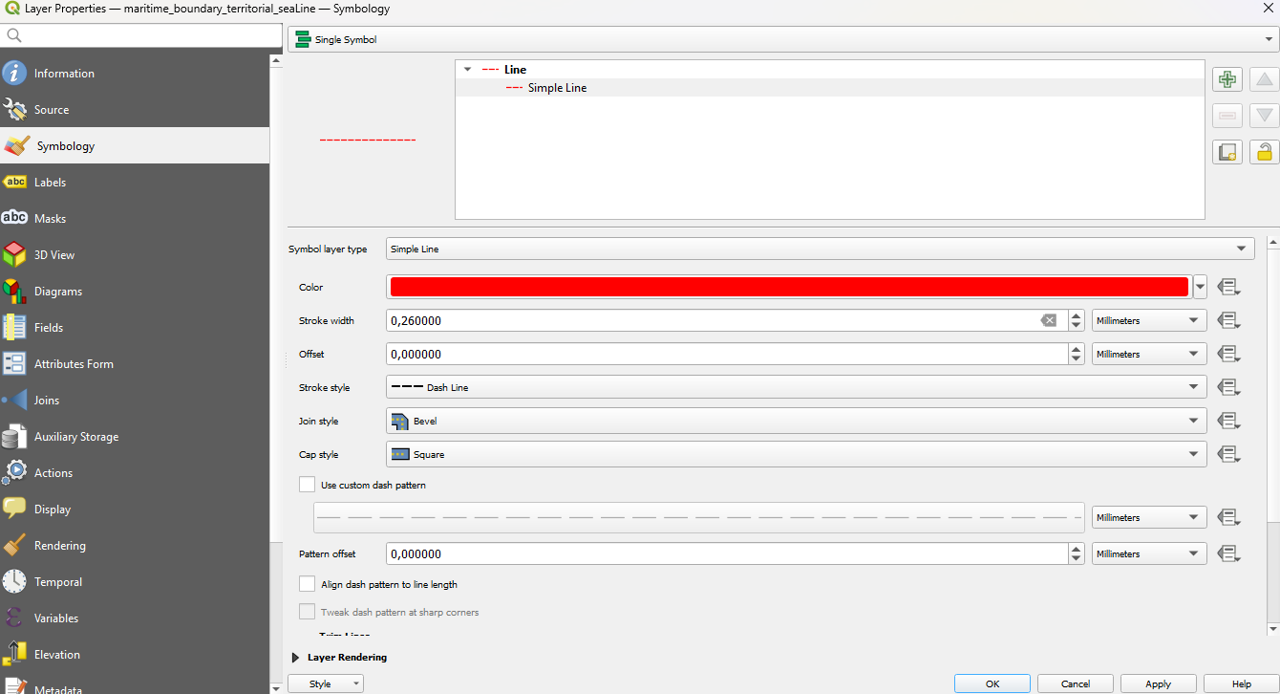Open the Single Symbol renderer dropdown
Image resolution: width=1280 pixels, height=694 pixels.
click(x=782, y=40)
